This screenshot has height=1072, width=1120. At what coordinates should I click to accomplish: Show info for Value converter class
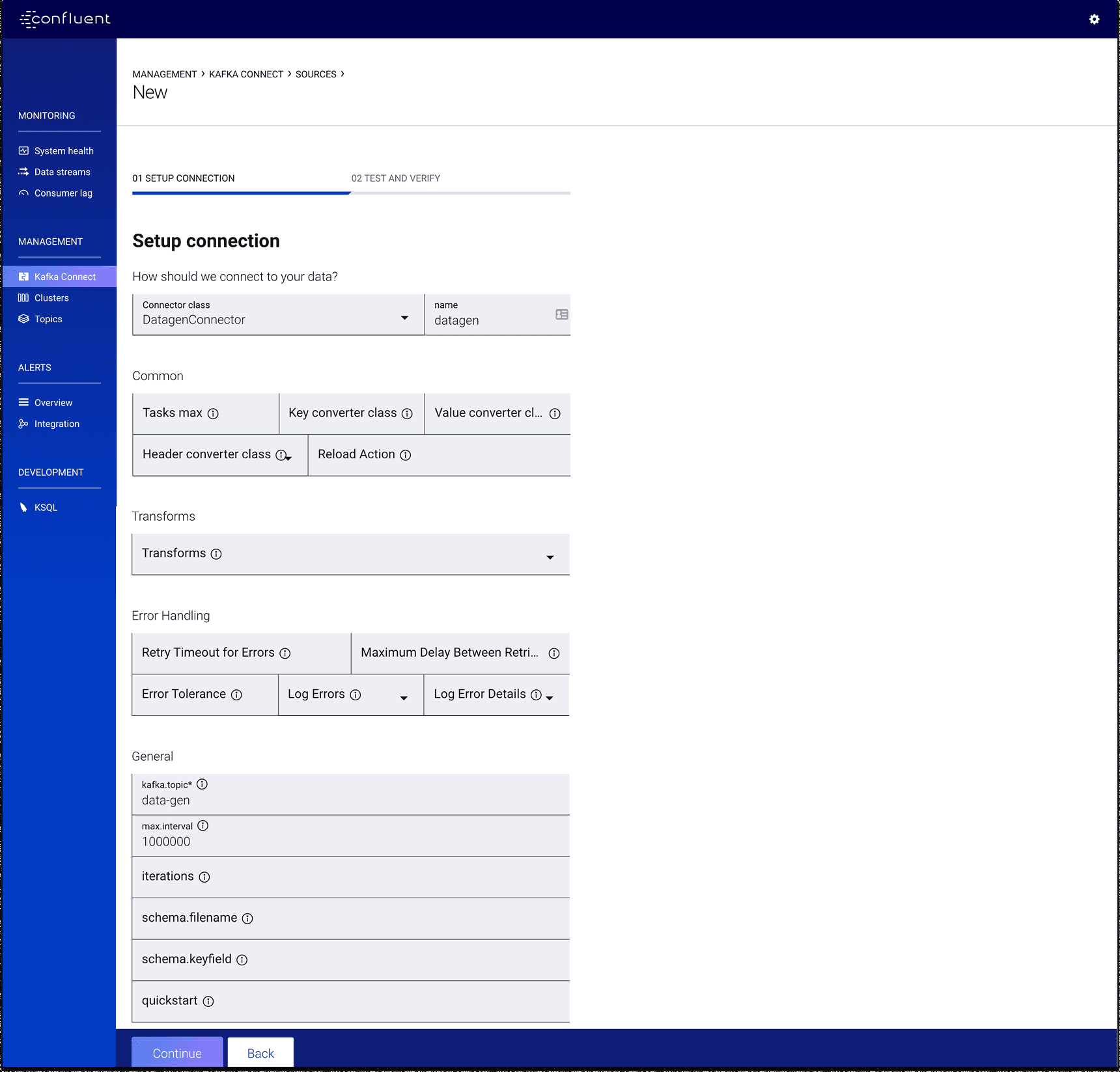(x=555, y=413)
